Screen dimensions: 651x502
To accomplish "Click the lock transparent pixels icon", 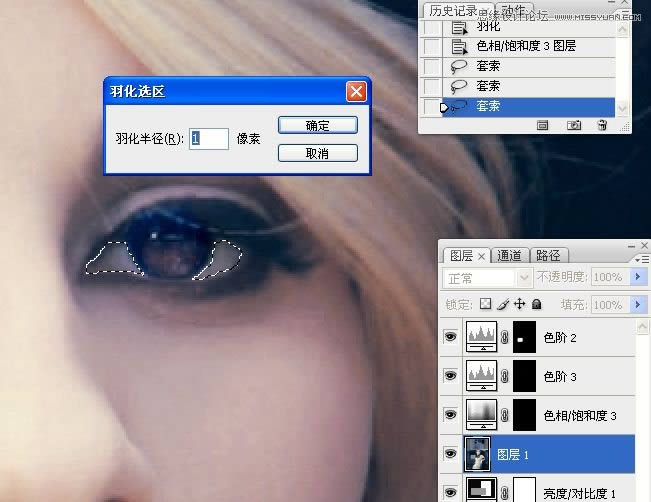I will click(486, 304).
